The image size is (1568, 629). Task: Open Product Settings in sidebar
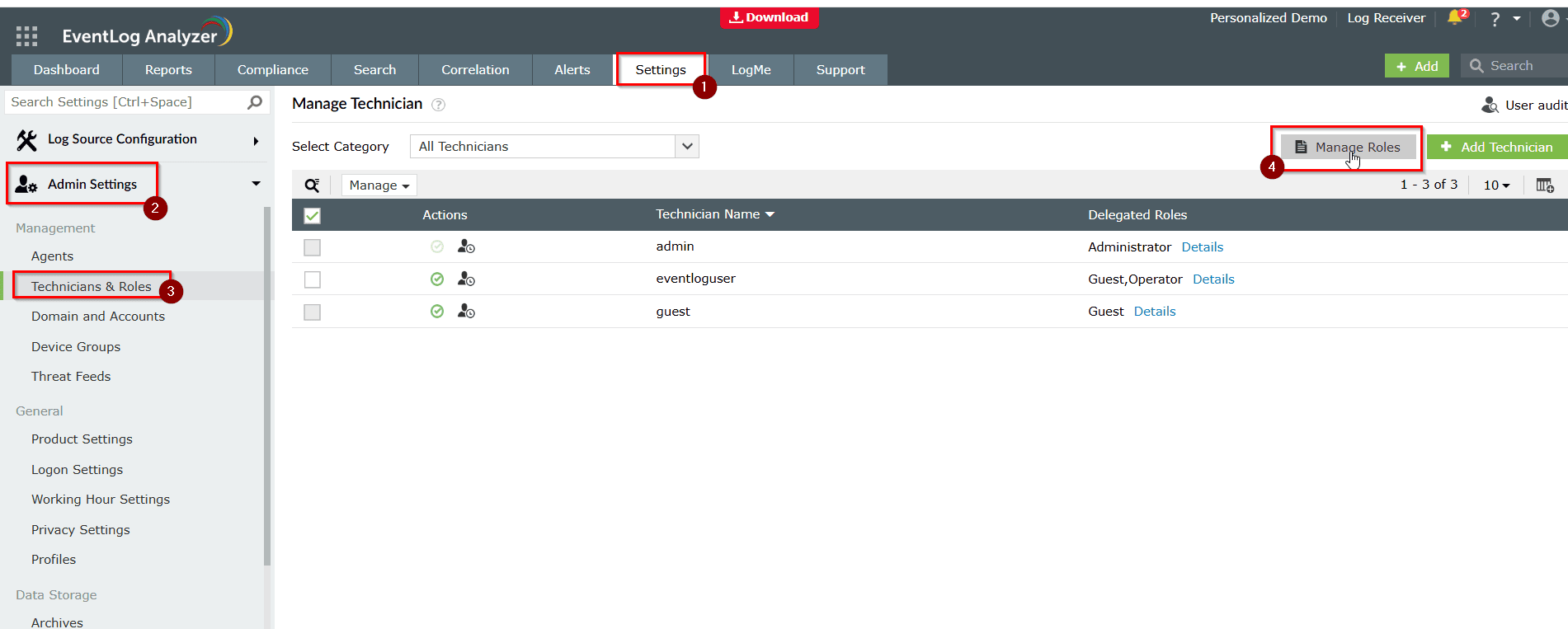(82, 439)
